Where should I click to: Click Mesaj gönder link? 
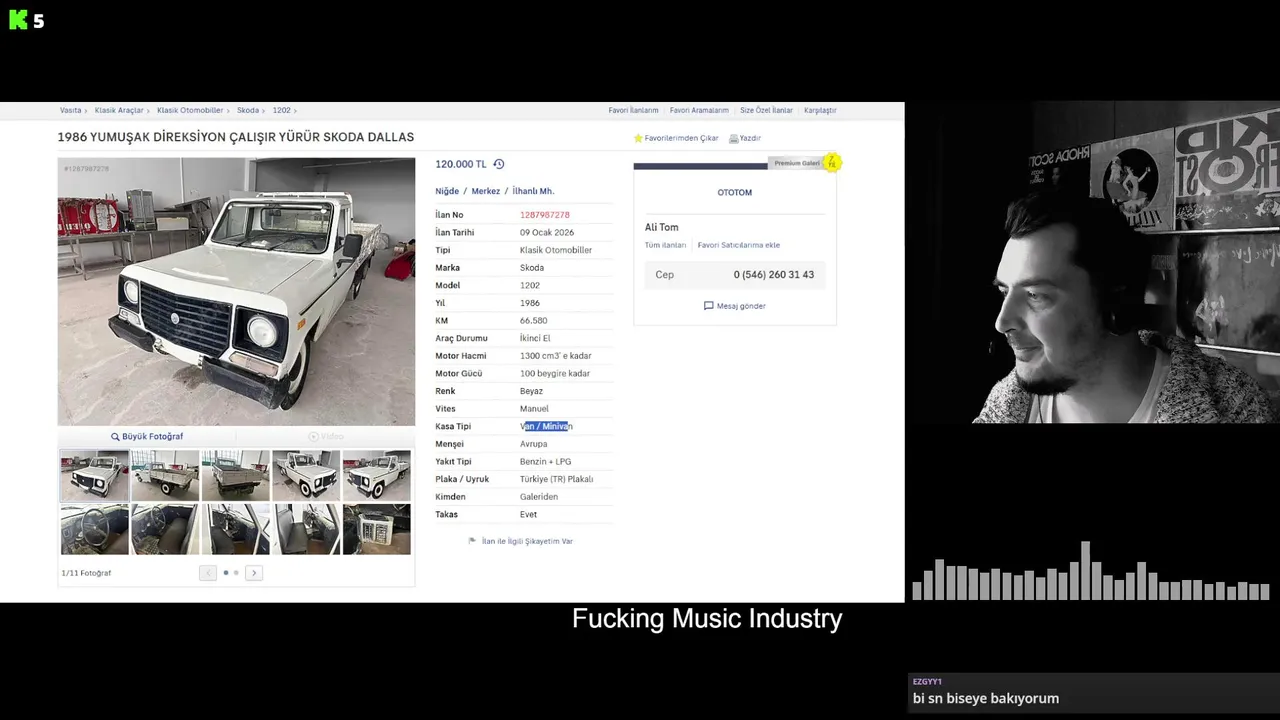(x=741, y=306)
